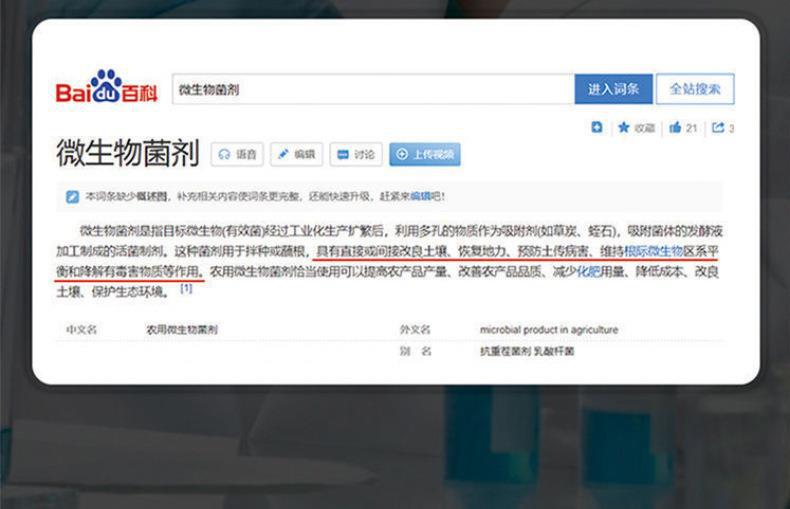Click the 全站搜索 button
The height and width of the screenshot is (509, 790).
coord(695,89)
